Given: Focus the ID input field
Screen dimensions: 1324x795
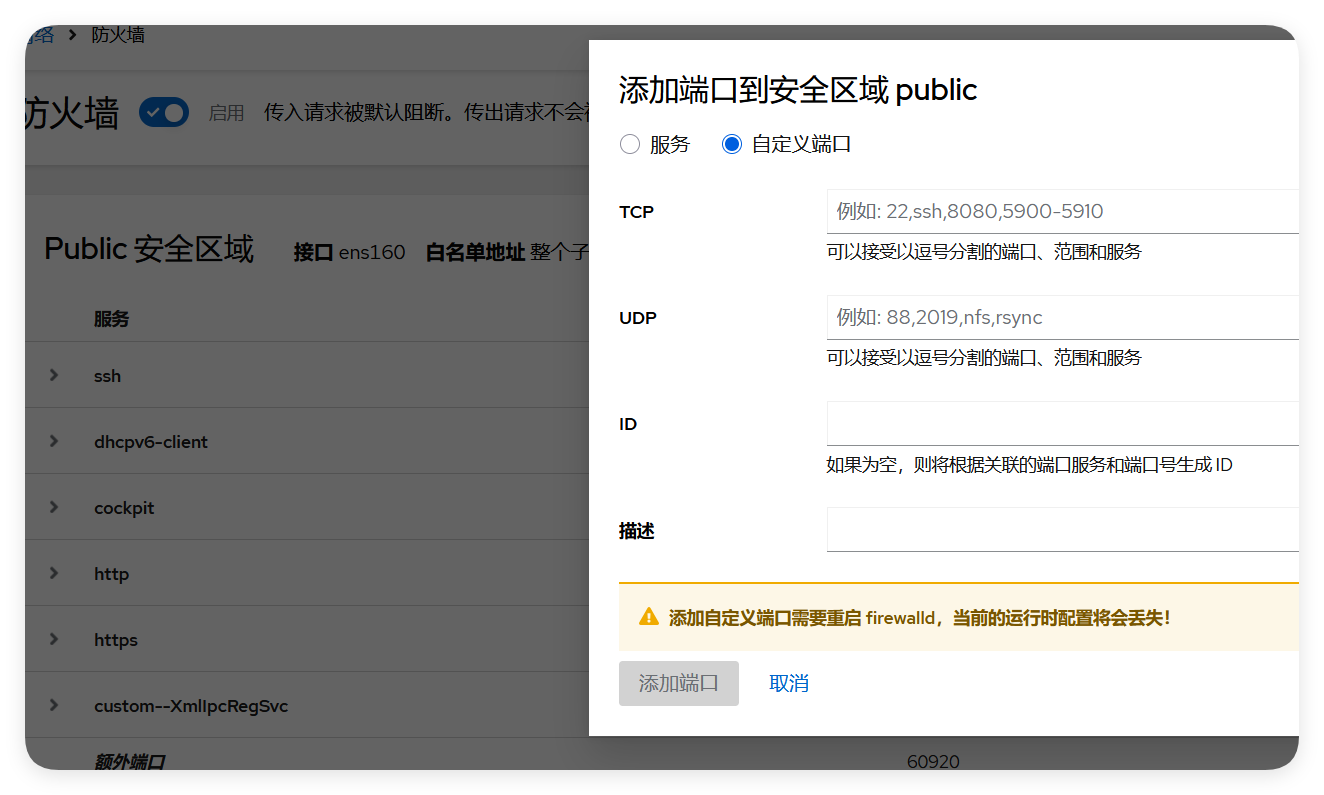Looking at the screenshot, I should (1000, 423).
